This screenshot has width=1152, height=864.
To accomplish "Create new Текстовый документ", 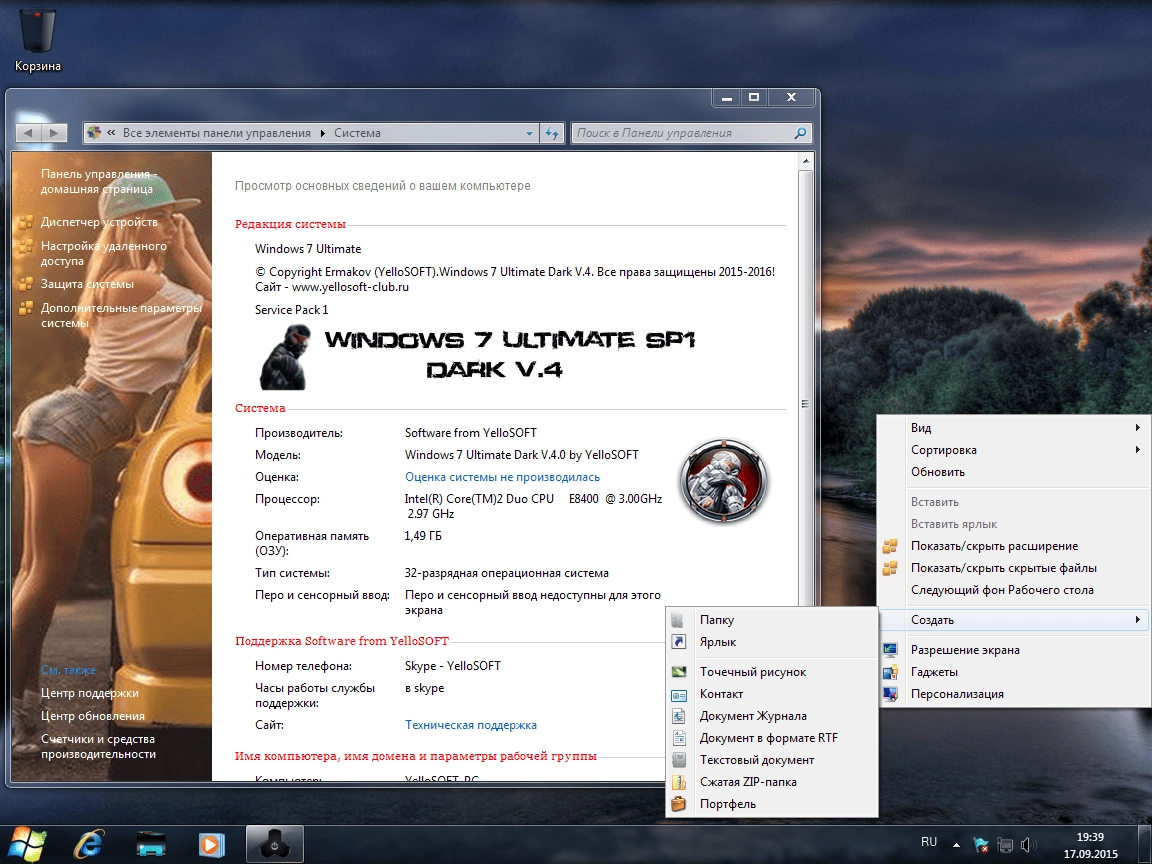I will coord(771,760).
